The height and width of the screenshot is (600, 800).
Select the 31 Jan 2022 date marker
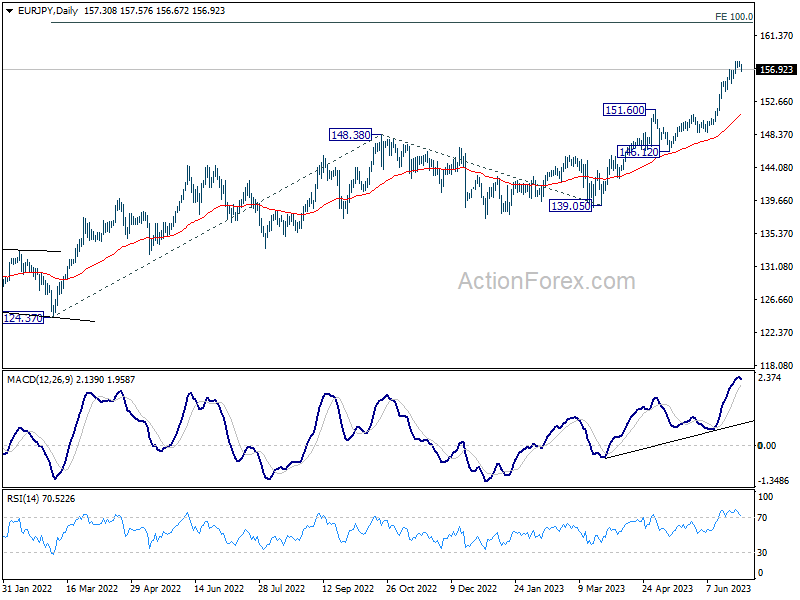pyautogui.click(x=28, y=588)
